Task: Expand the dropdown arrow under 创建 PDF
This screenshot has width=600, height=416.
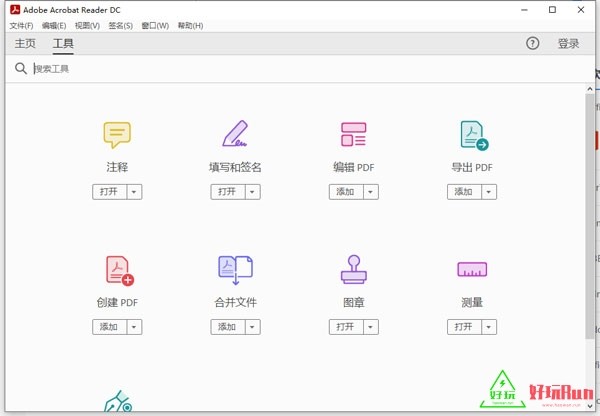Action: pyautogui.click(x=134, y=327)
